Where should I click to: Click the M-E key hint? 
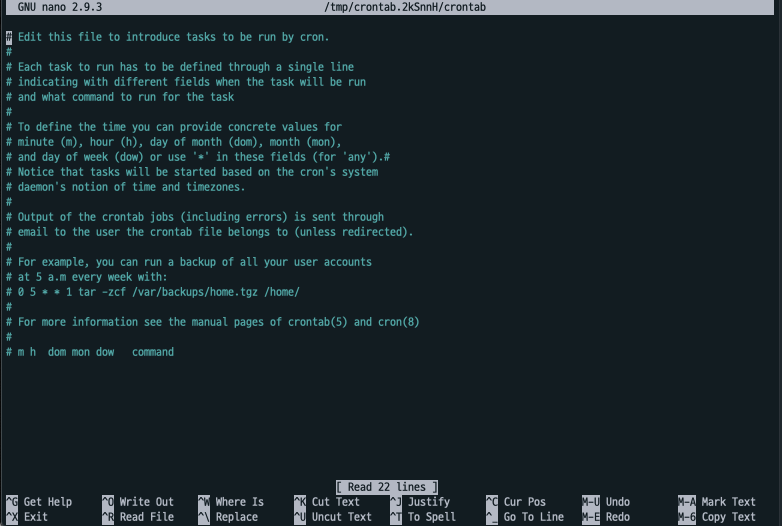coord(591,517)
